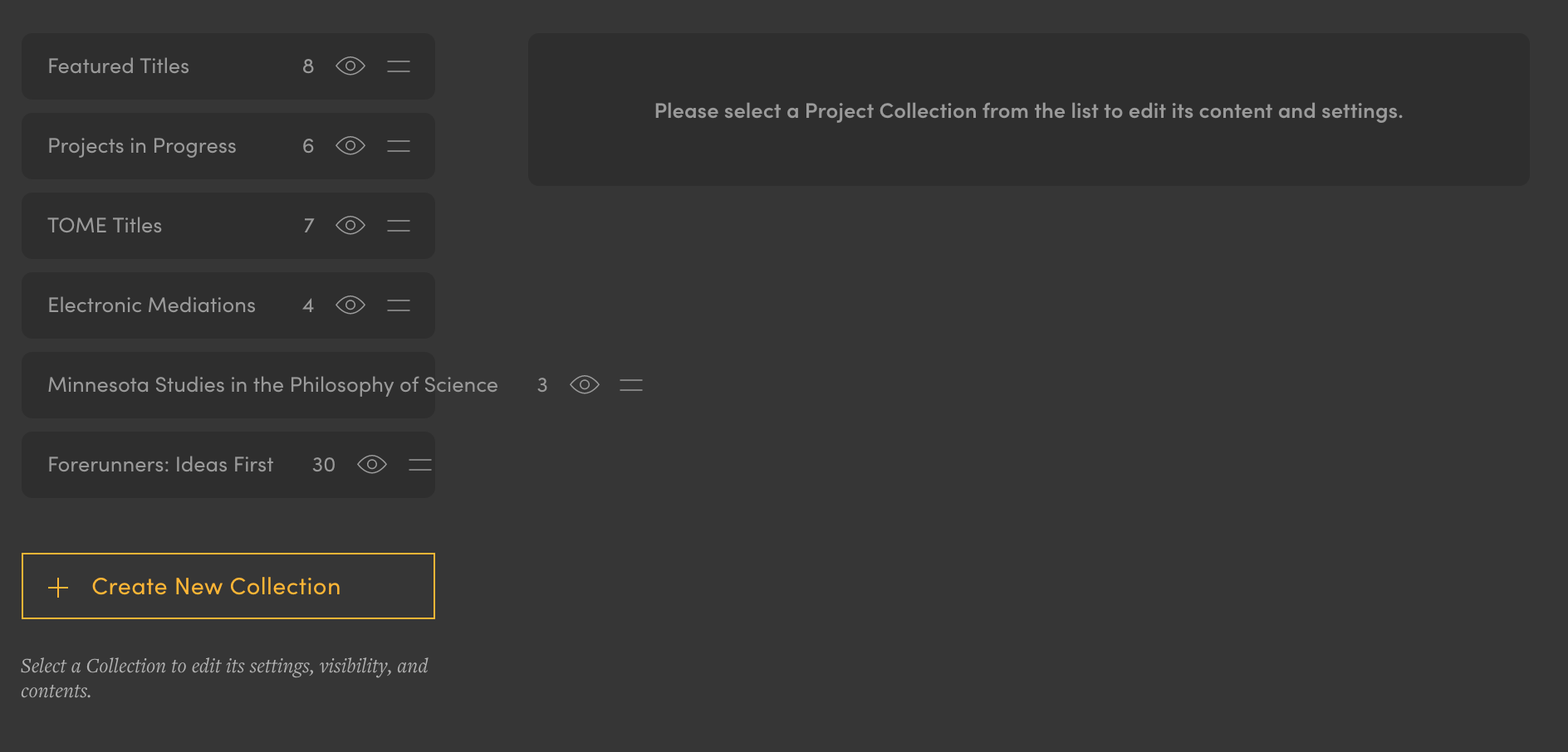Click the drag handle for Forerunners: Ideas First
Screen dimensions: 1568x752
tap(420, 465)
